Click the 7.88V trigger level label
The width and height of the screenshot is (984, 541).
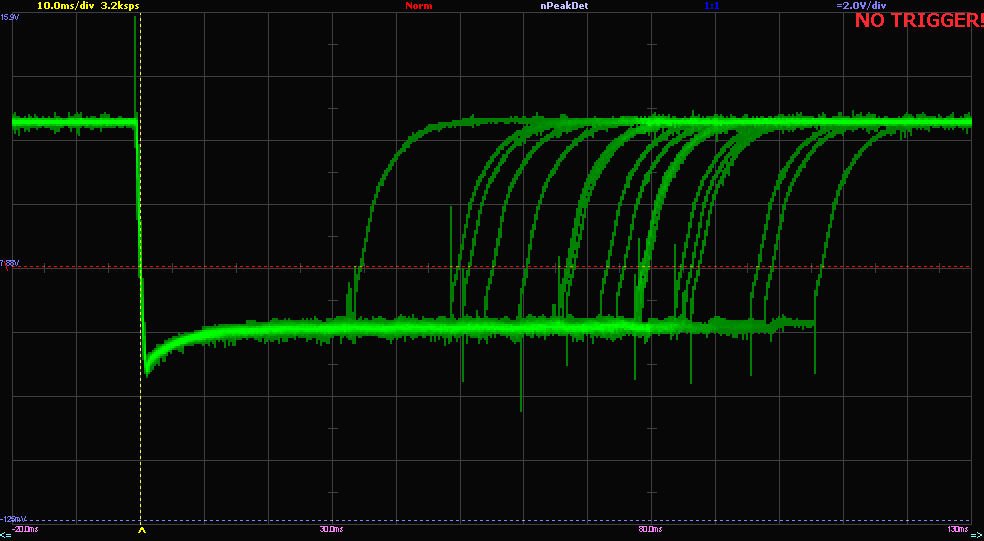pos(10,263)
